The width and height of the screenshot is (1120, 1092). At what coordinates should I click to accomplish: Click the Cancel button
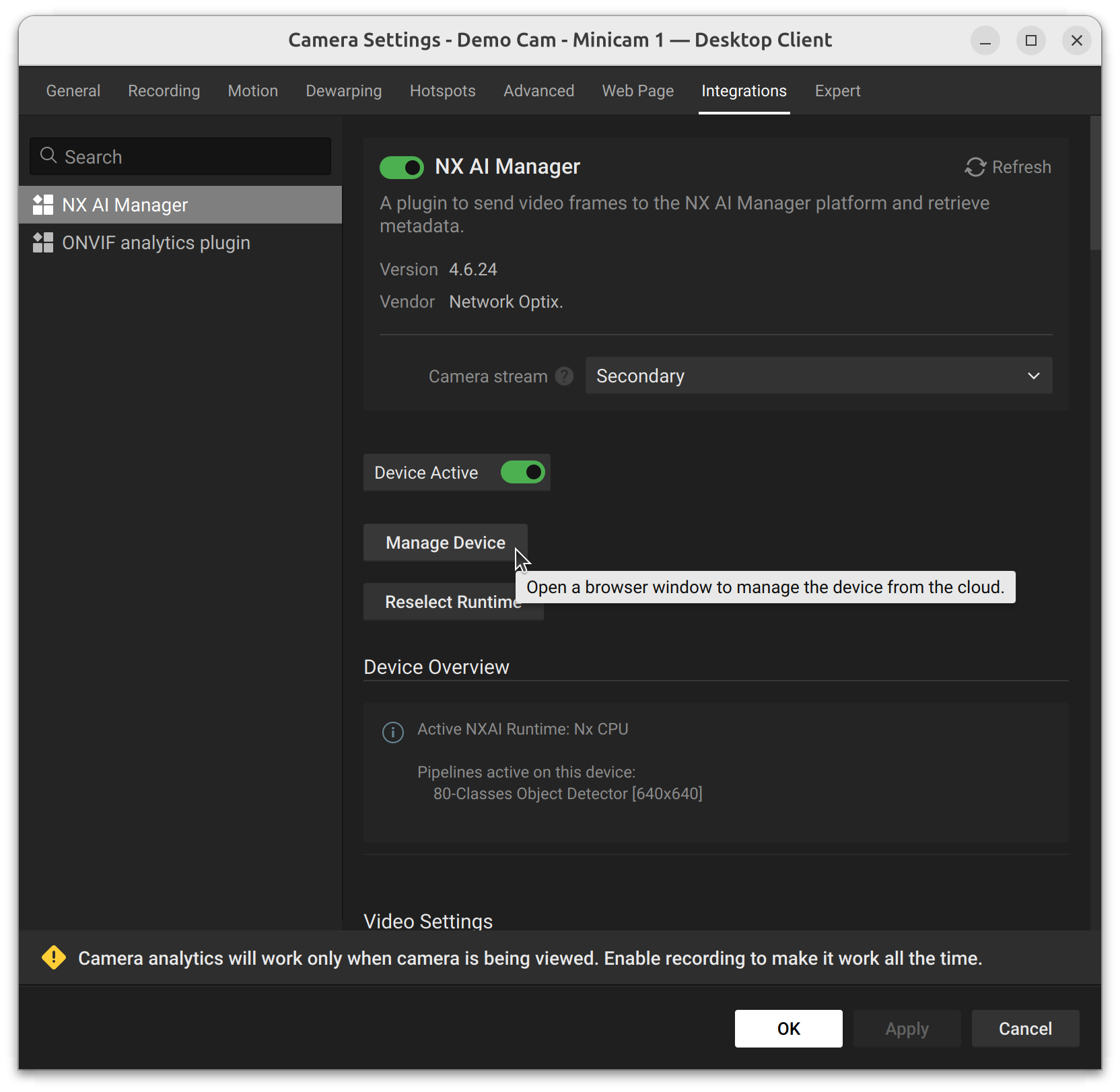pyautogui.click(x=1025, y=1029)
